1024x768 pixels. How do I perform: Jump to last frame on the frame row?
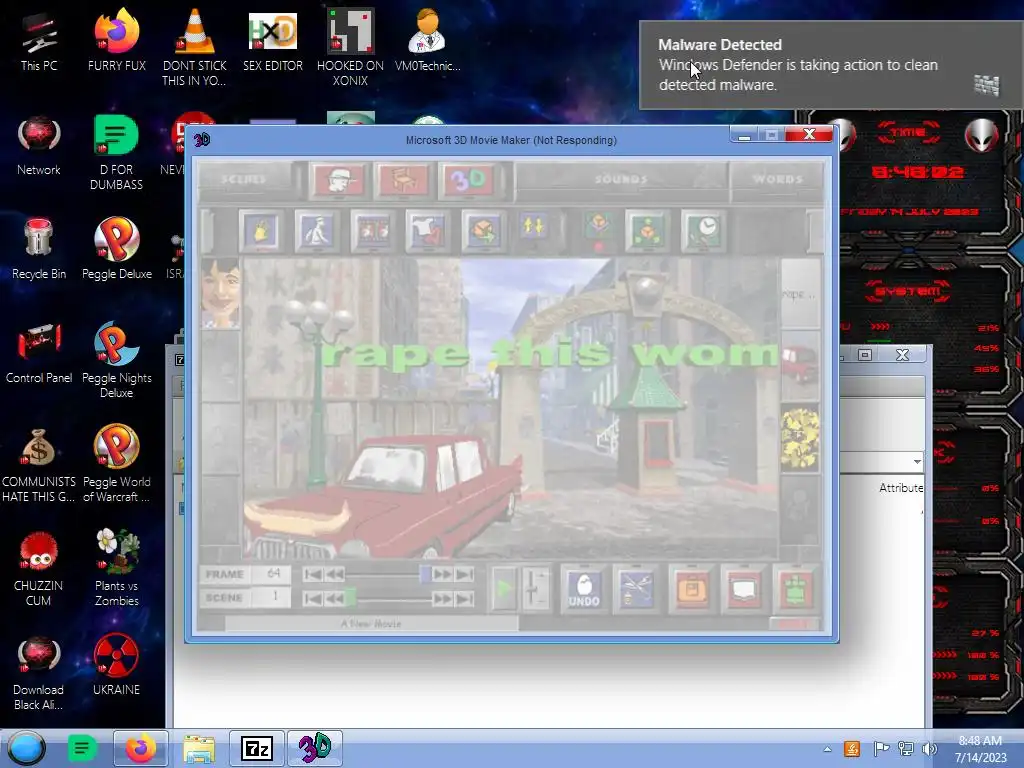pyautogui.click(x=464, y=574)
